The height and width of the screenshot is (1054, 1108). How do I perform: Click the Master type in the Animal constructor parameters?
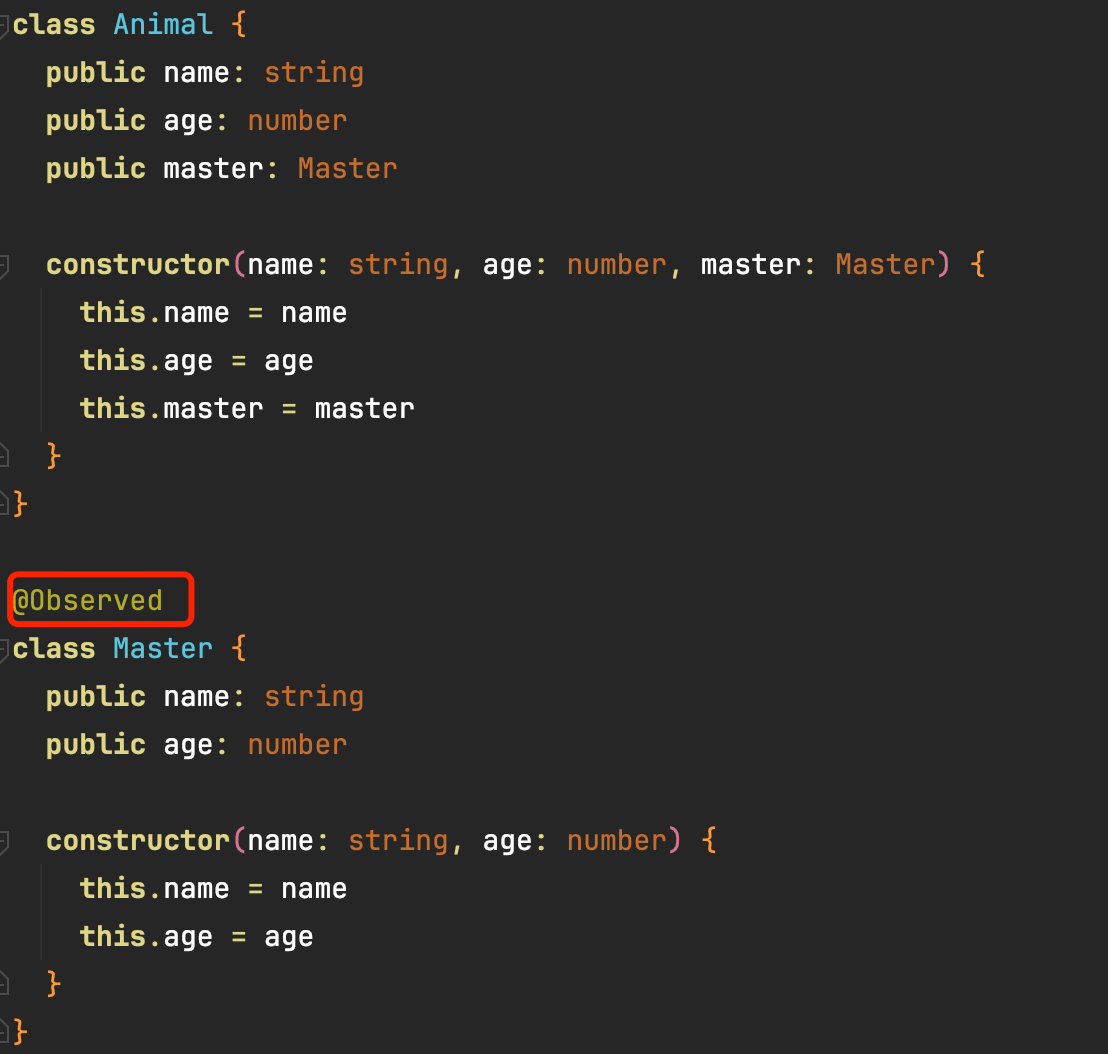[x=885, y=265]
